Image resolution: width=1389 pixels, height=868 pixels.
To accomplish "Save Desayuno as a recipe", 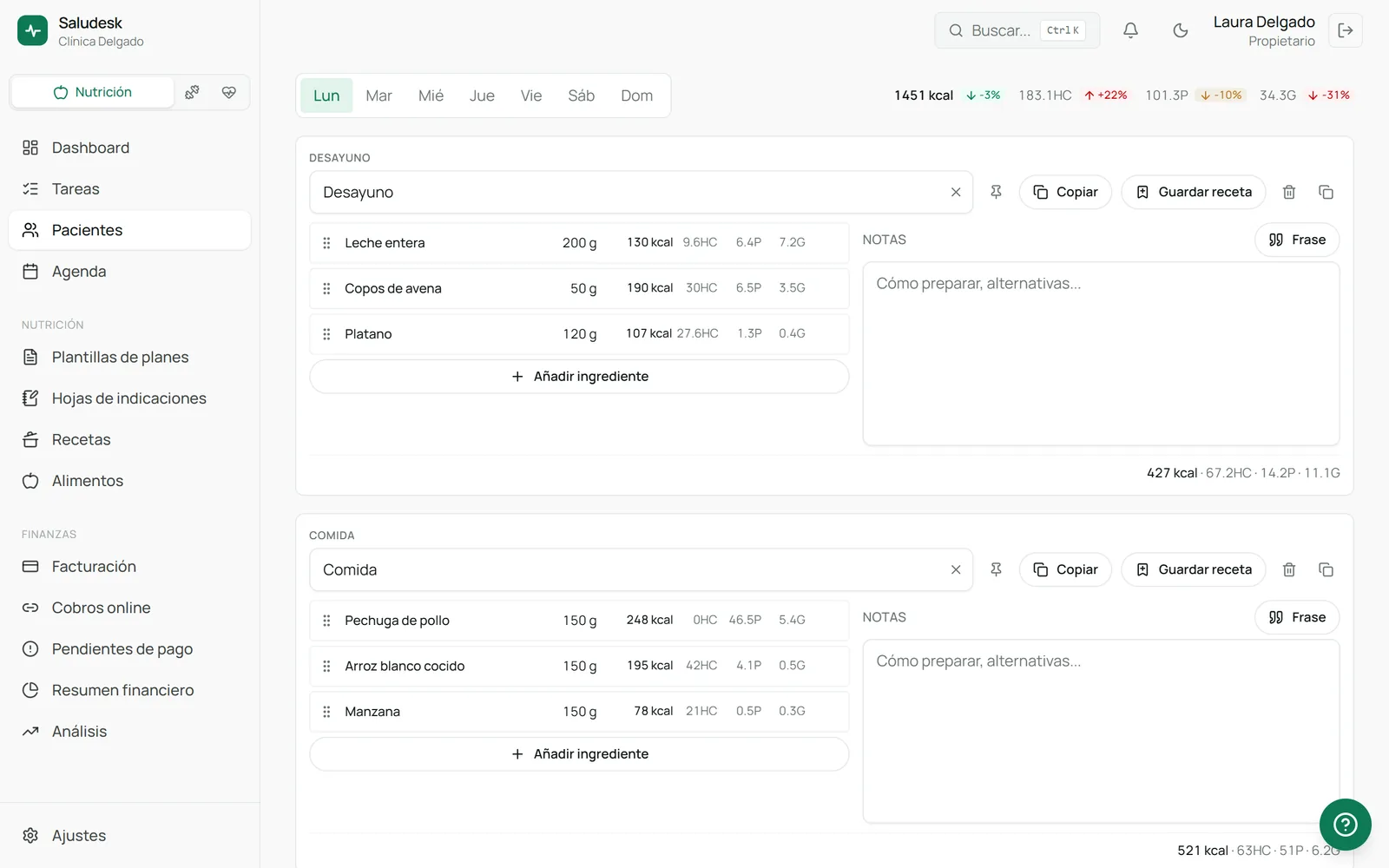I will coord(1194,192).
